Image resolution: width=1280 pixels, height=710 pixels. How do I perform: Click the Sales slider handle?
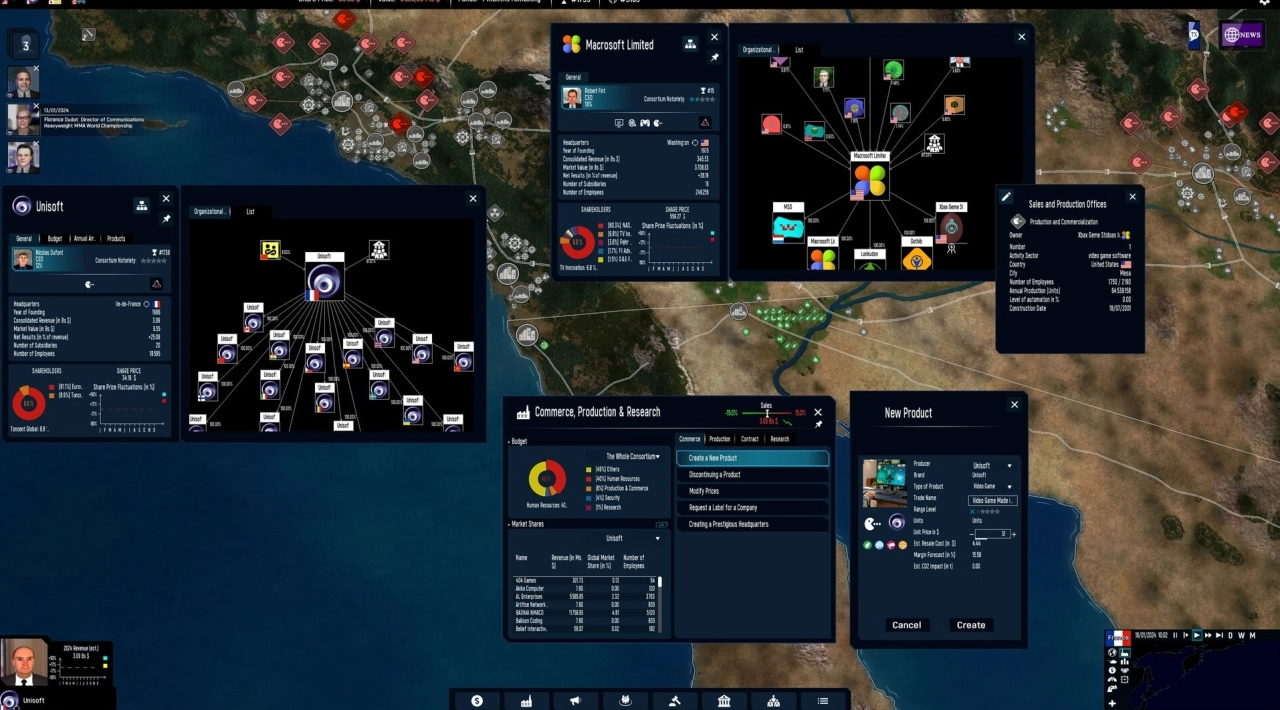pos(767,412)
